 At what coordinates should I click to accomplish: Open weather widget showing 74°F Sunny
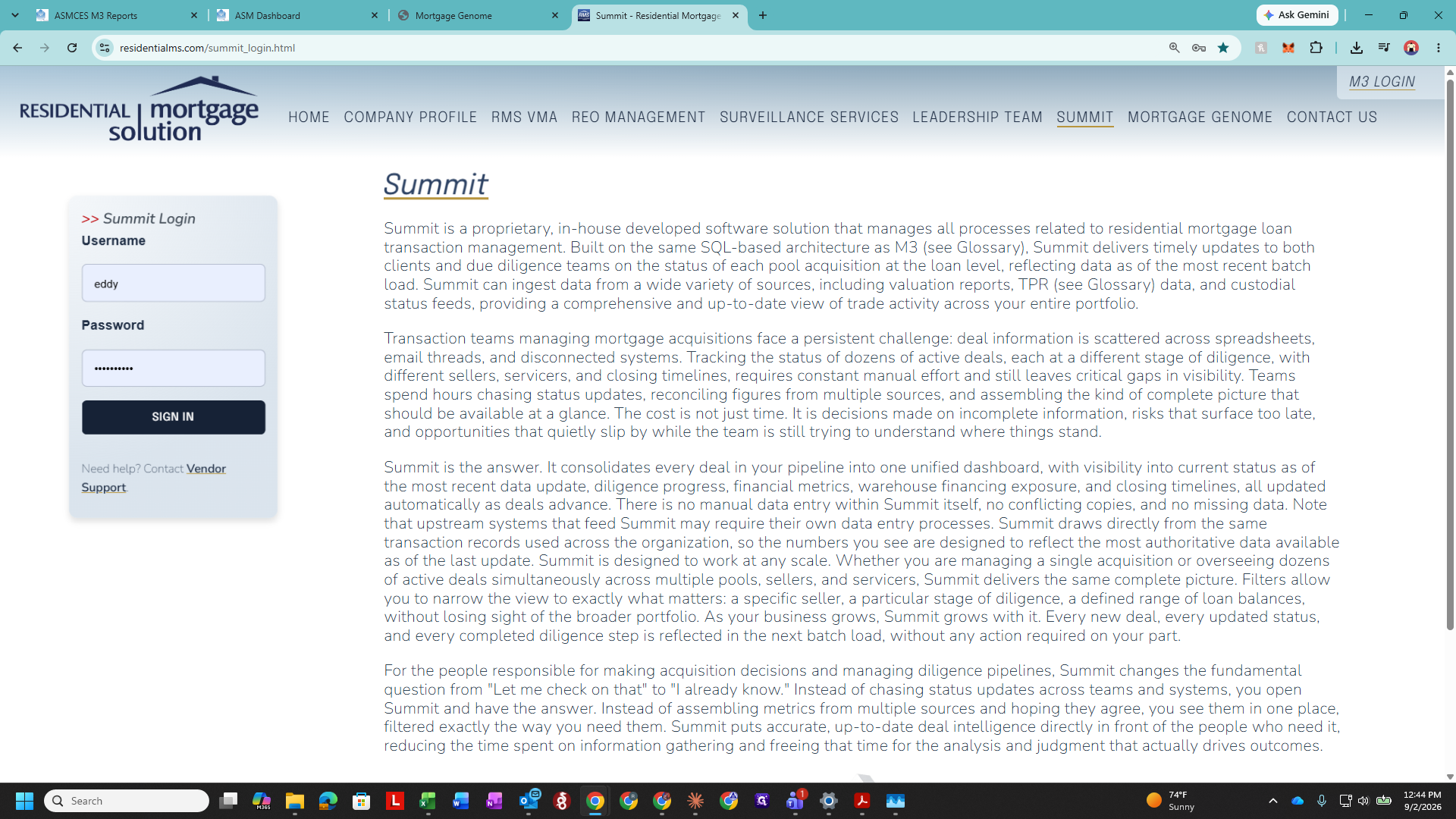(x=1171, y=801)
